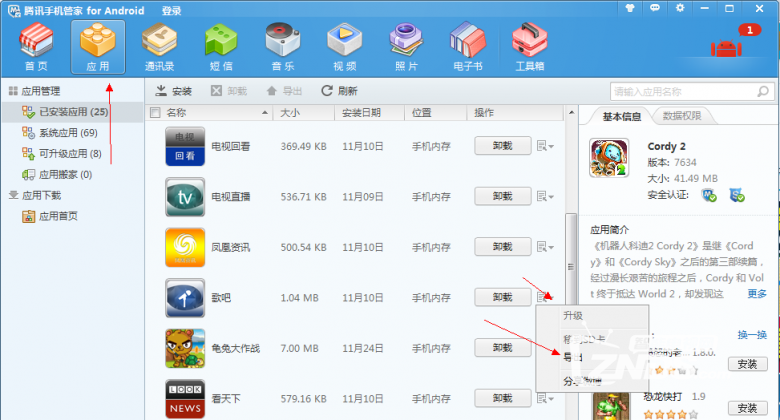
Task: Click the 电视直播 tv app icon
Action: (x=185, y=197)
